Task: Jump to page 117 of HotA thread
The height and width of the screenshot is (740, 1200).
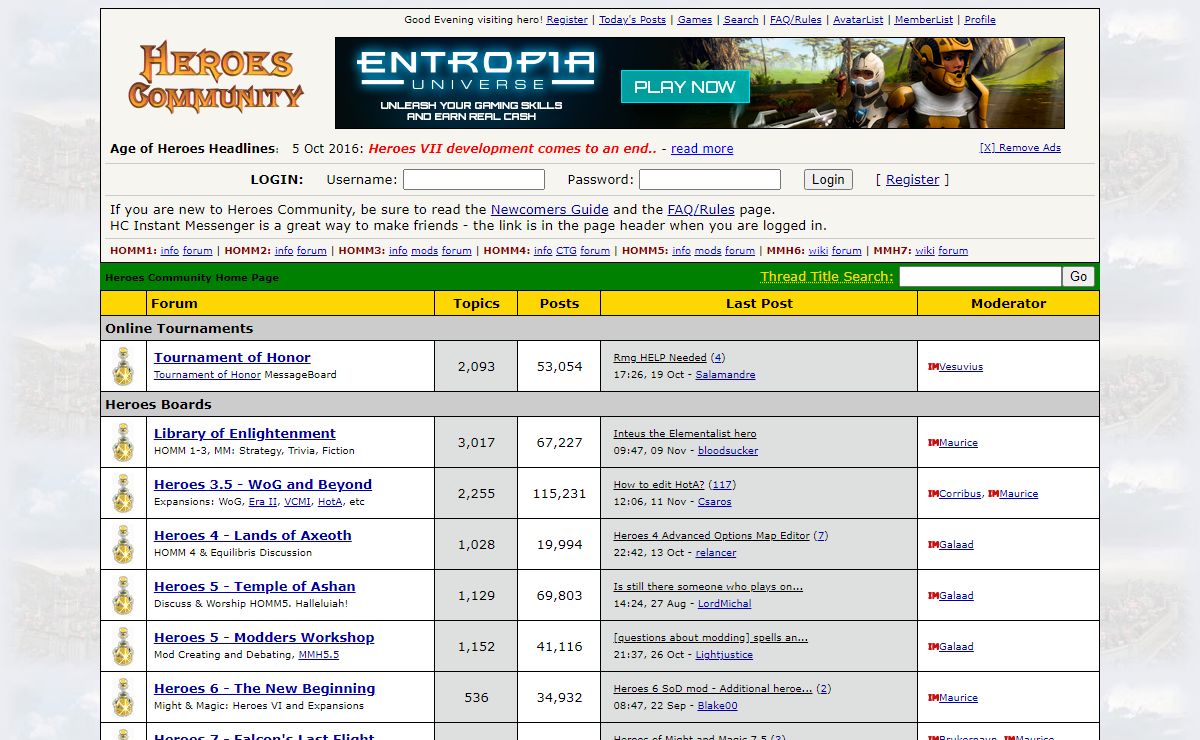Action: point(723,485)
